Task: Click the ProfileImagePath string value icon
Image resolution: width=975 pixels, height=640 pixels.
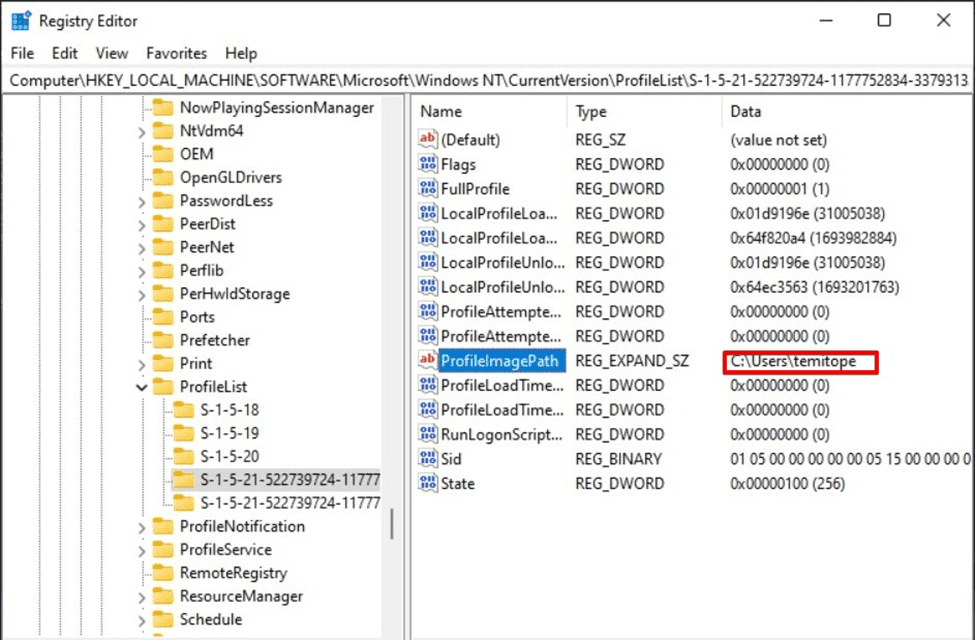Action: tap(428, 361)
